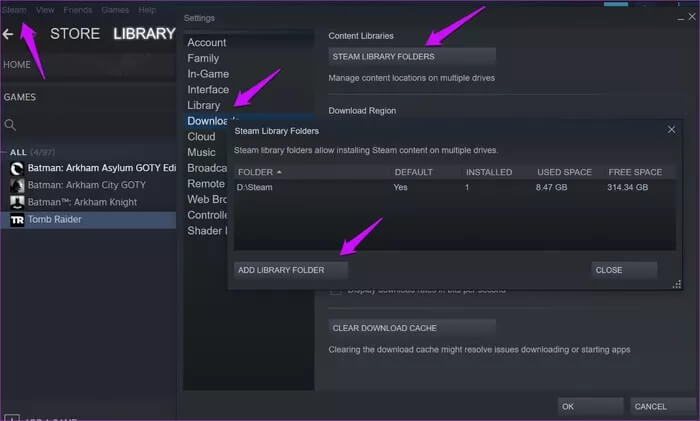This screenshot has height=421, width=700.
Task: Open the Steam menu
Action: pyautogui.click(x=14, y=10)
